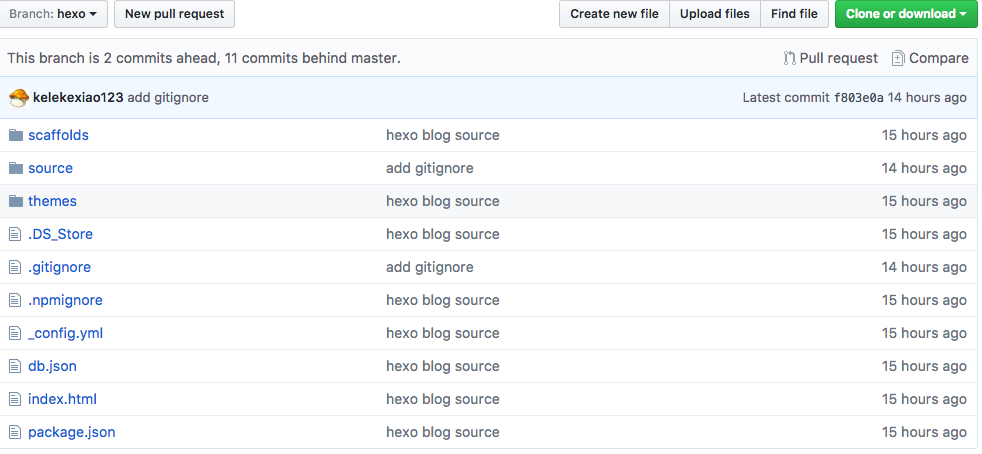Click the Create new file button
Image resolution: width=982 pixels, height=454 pixels.
614,14
